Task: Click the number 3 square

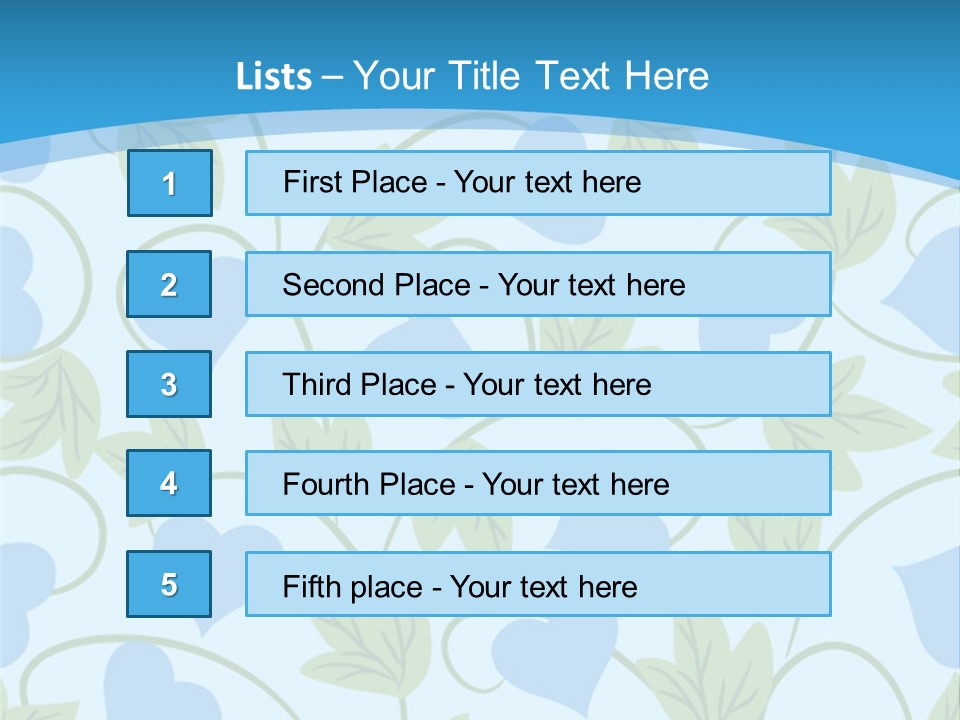Action: click(169, 384)
